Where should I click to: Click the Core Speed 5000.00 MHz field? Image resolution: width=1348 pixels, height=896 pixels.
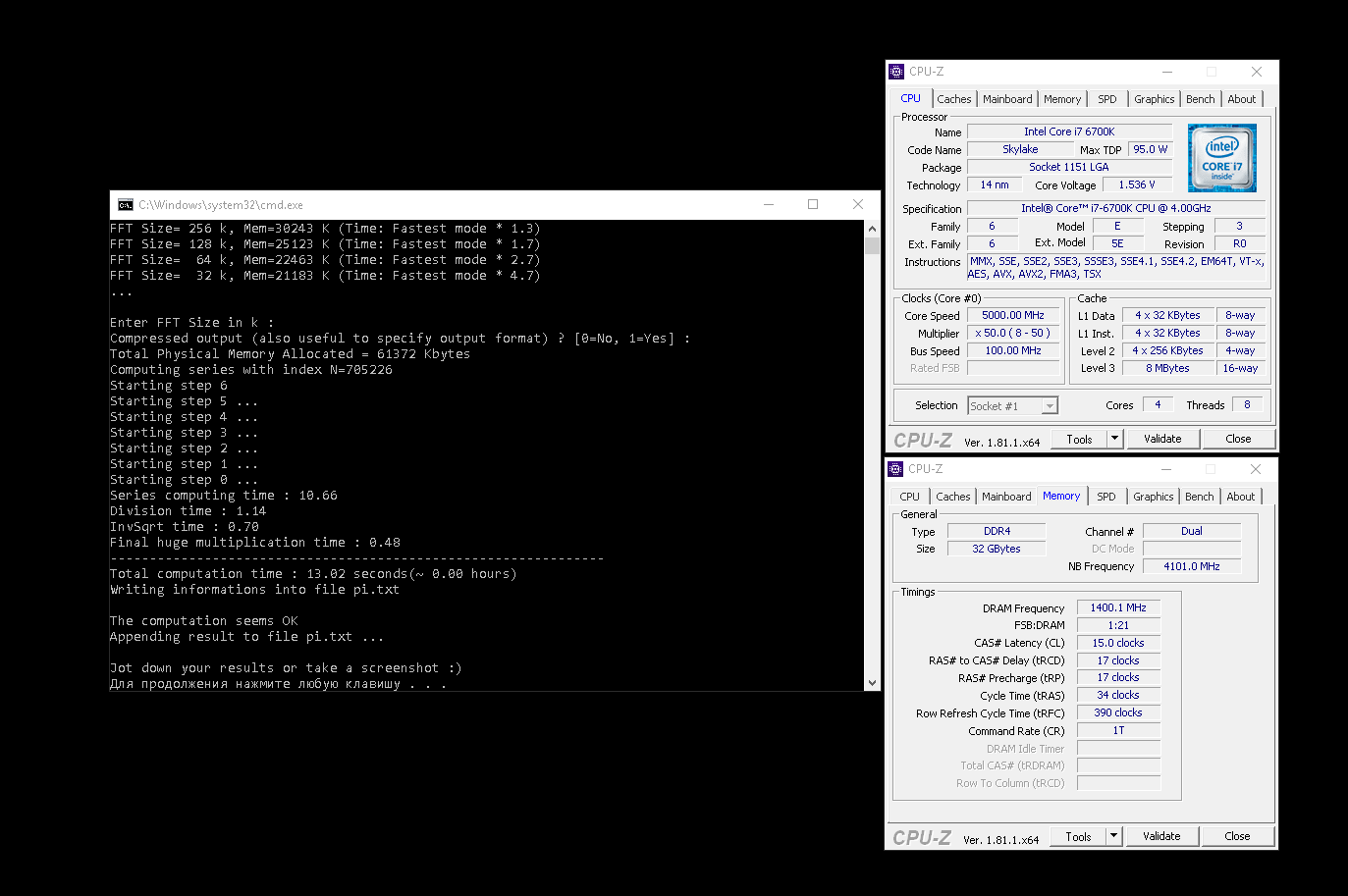click(x=1013, y=315)
